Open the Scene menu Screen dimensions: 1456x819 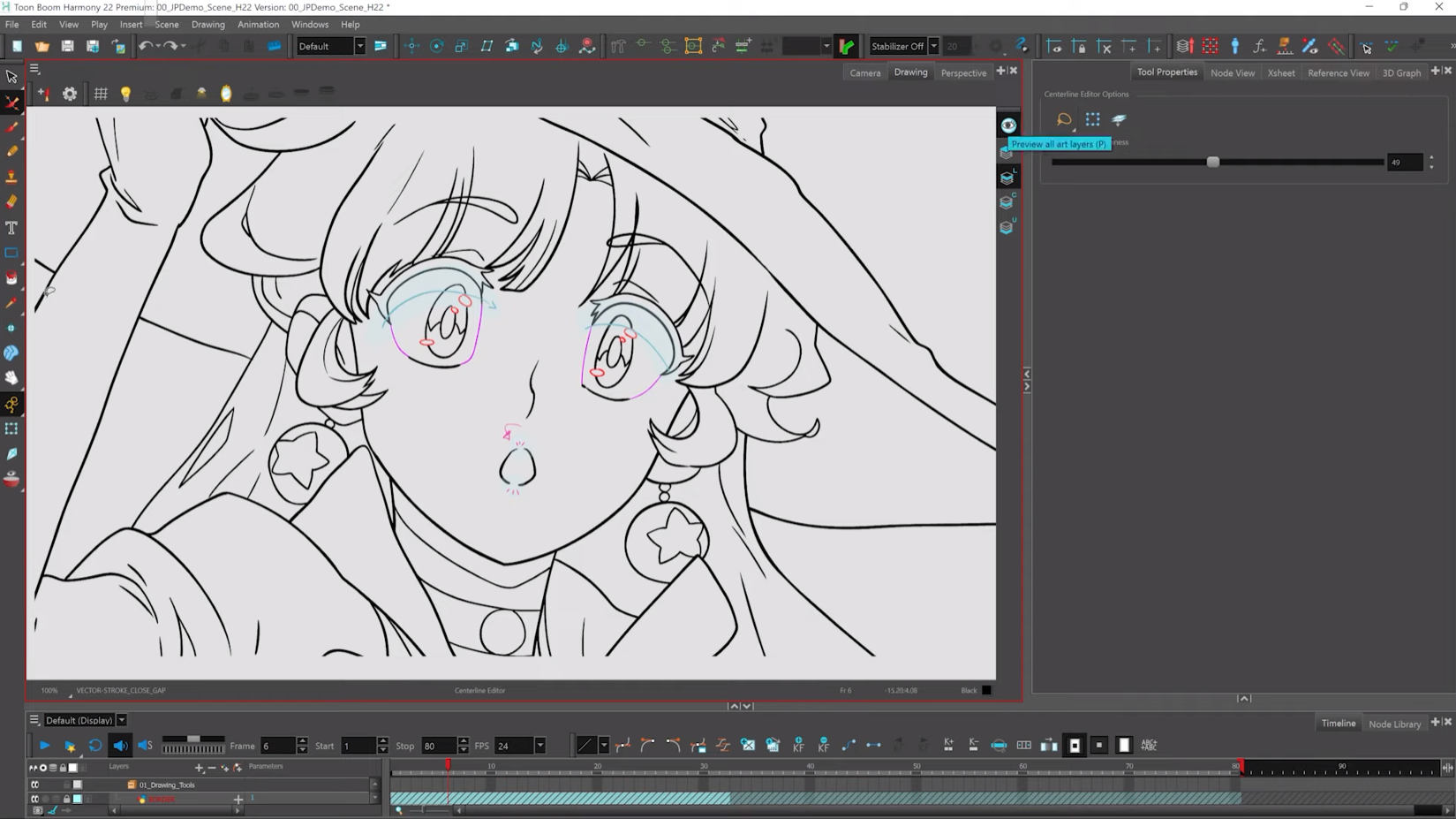coord(166,25)
